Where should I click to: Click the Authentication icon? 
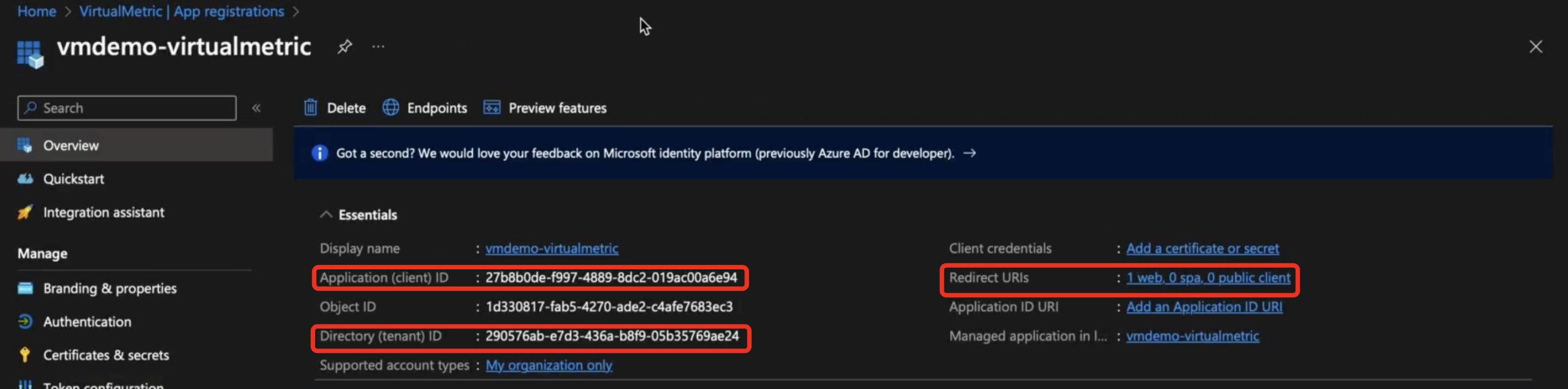coord(25,322)
